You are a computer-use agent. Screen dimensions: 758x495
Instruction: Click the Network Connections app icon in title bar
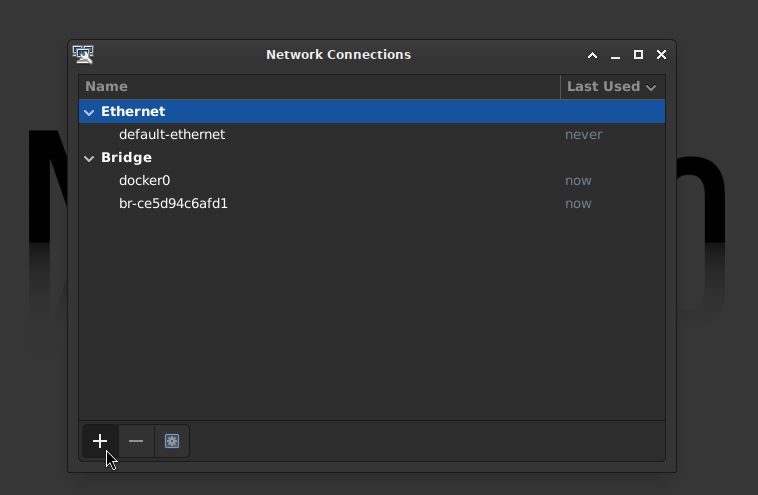pyautogui.click(x=83, y=55)
